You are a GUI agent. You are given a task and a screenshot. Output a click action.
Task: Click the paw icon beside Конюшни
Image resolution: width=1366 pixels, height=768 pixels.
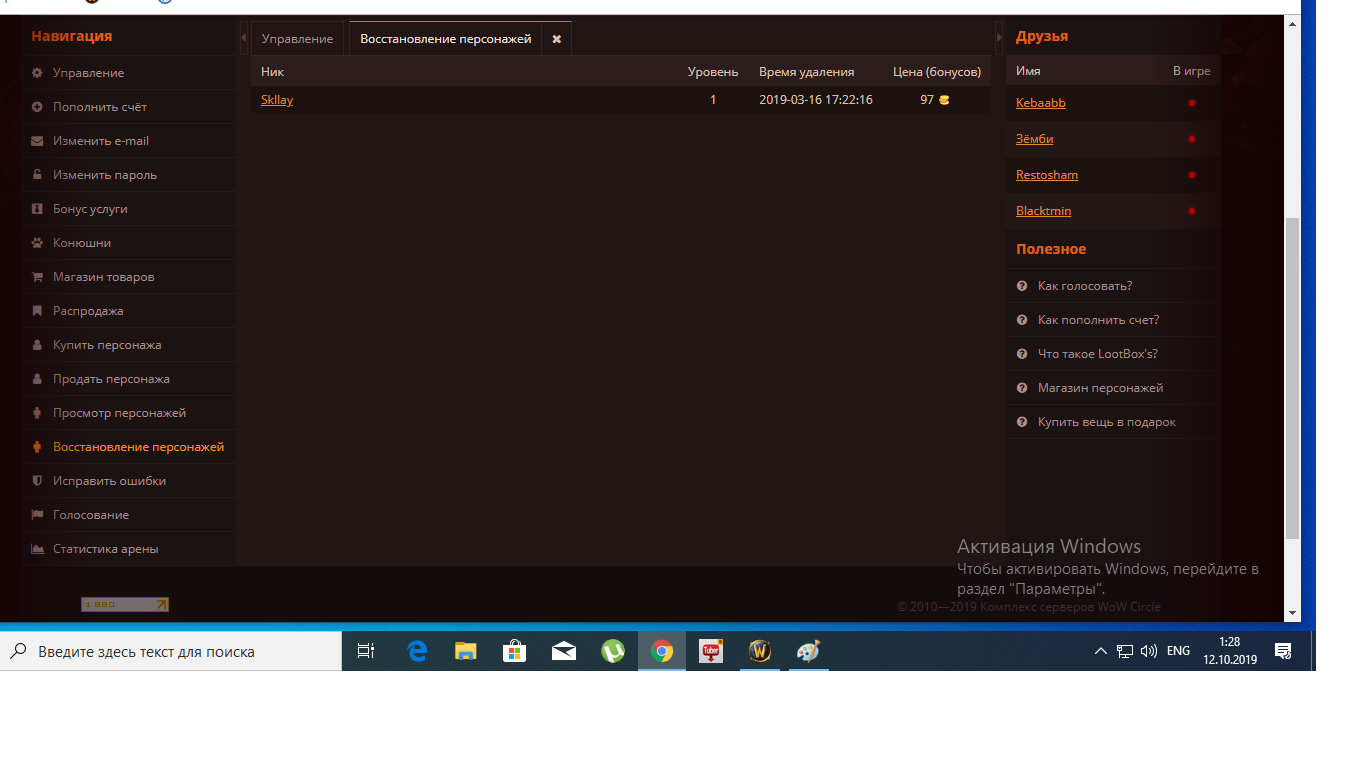37,243
